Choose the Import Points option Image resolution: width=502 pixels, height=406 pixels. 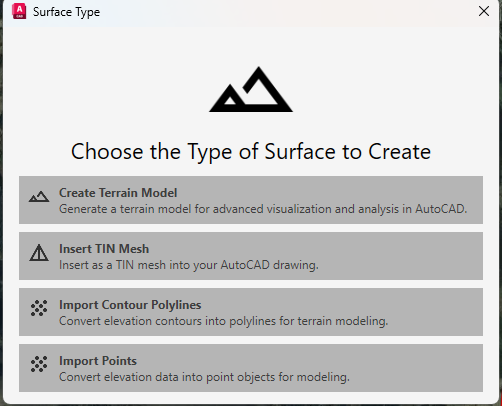251,368
